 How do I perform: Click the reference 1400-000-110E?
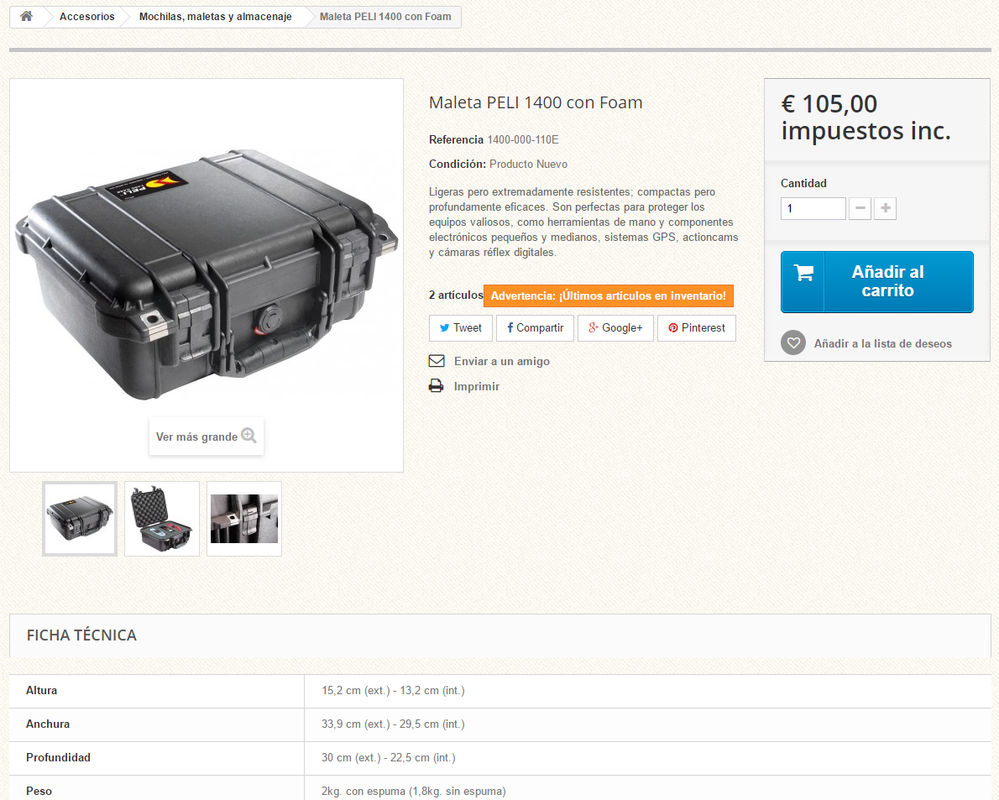pyautogui.click(x=522, y=139)
